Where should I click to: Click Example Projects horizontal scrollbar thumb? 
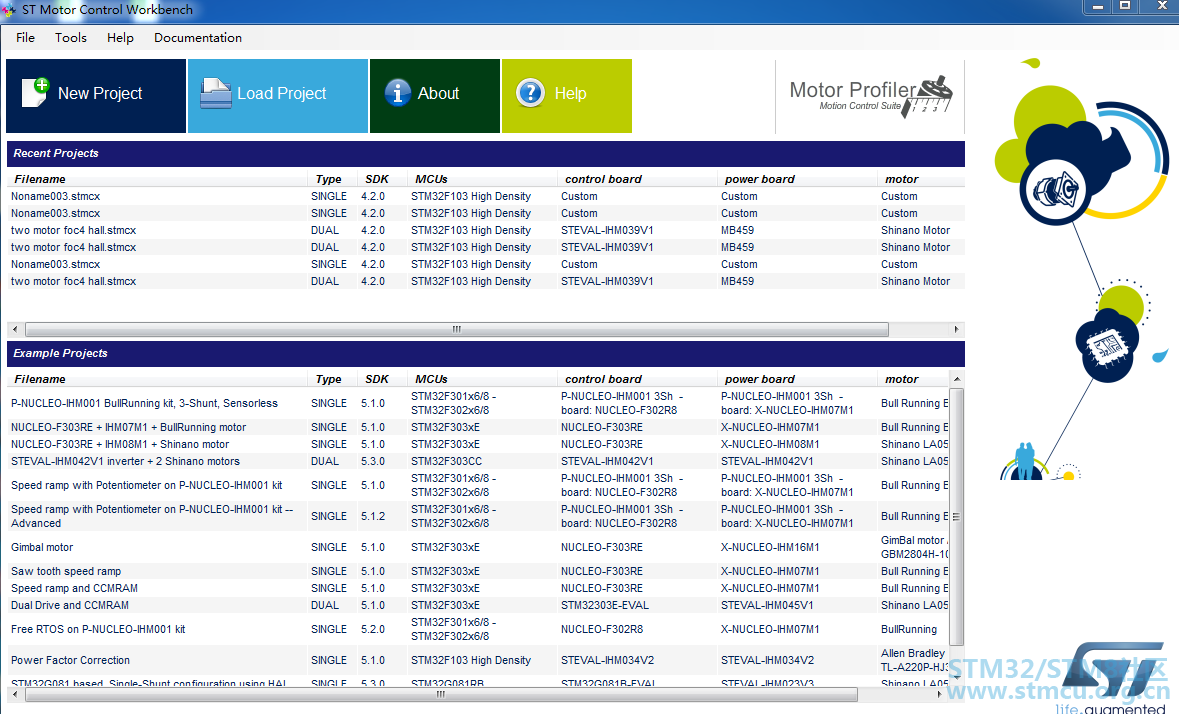(x=441, y=694)
